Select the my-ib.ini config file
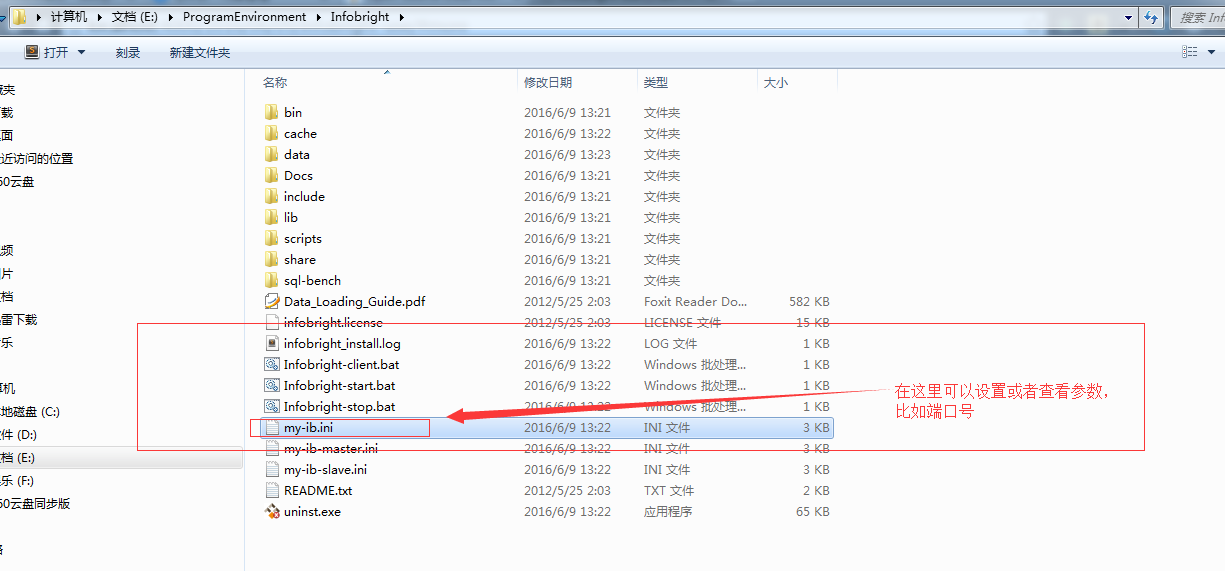 coord(308,427)
